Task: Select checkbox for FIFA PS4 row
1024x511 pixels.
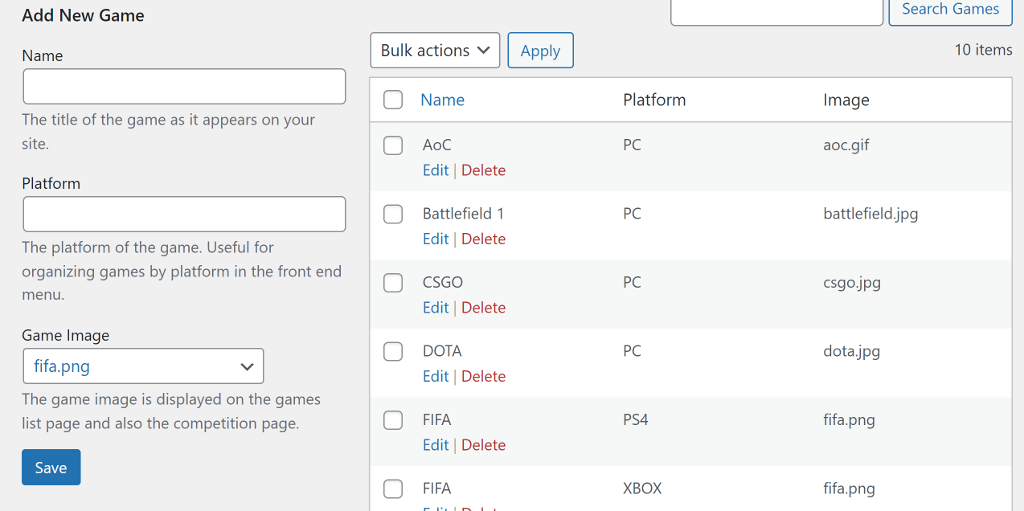Action: (392, 420)
